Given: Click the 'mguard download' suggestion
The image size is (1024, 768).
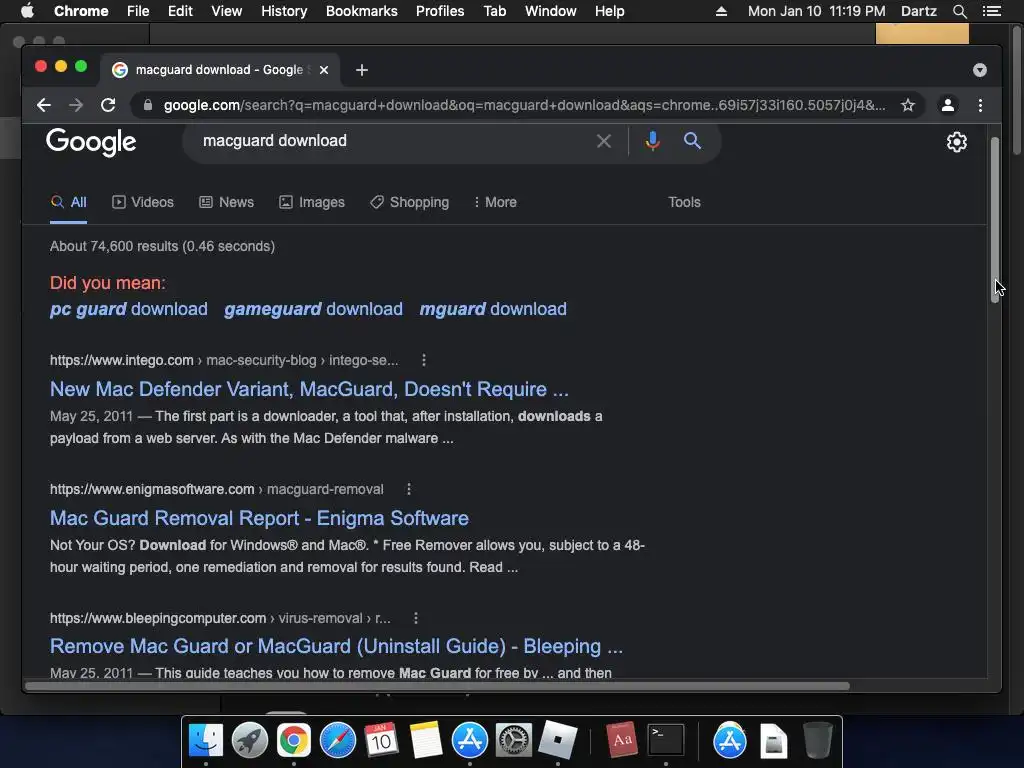Looking at the screenshot, I should pyautogui.click(x=493, y=309).
